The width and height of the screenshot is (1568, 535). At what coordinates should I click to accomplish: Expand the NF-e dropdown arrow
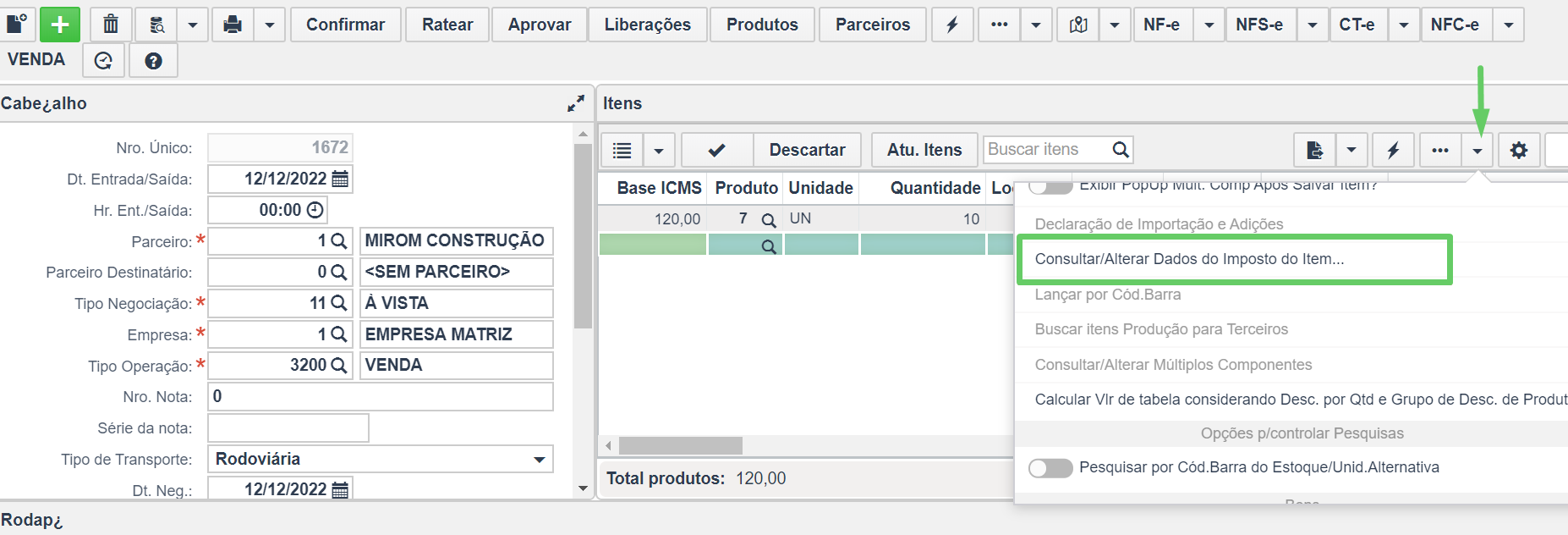(x=1209, y=25)
